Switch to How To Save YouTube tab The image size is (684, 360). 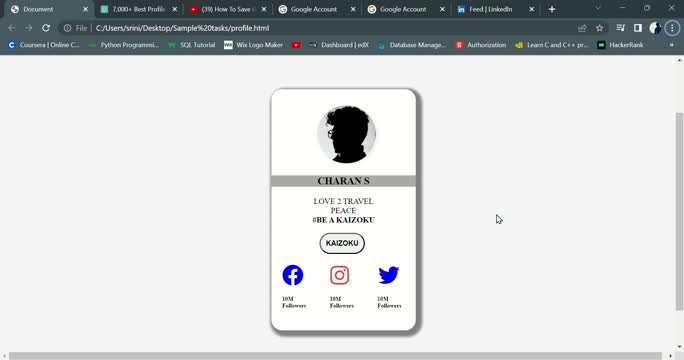coord(228,9)
